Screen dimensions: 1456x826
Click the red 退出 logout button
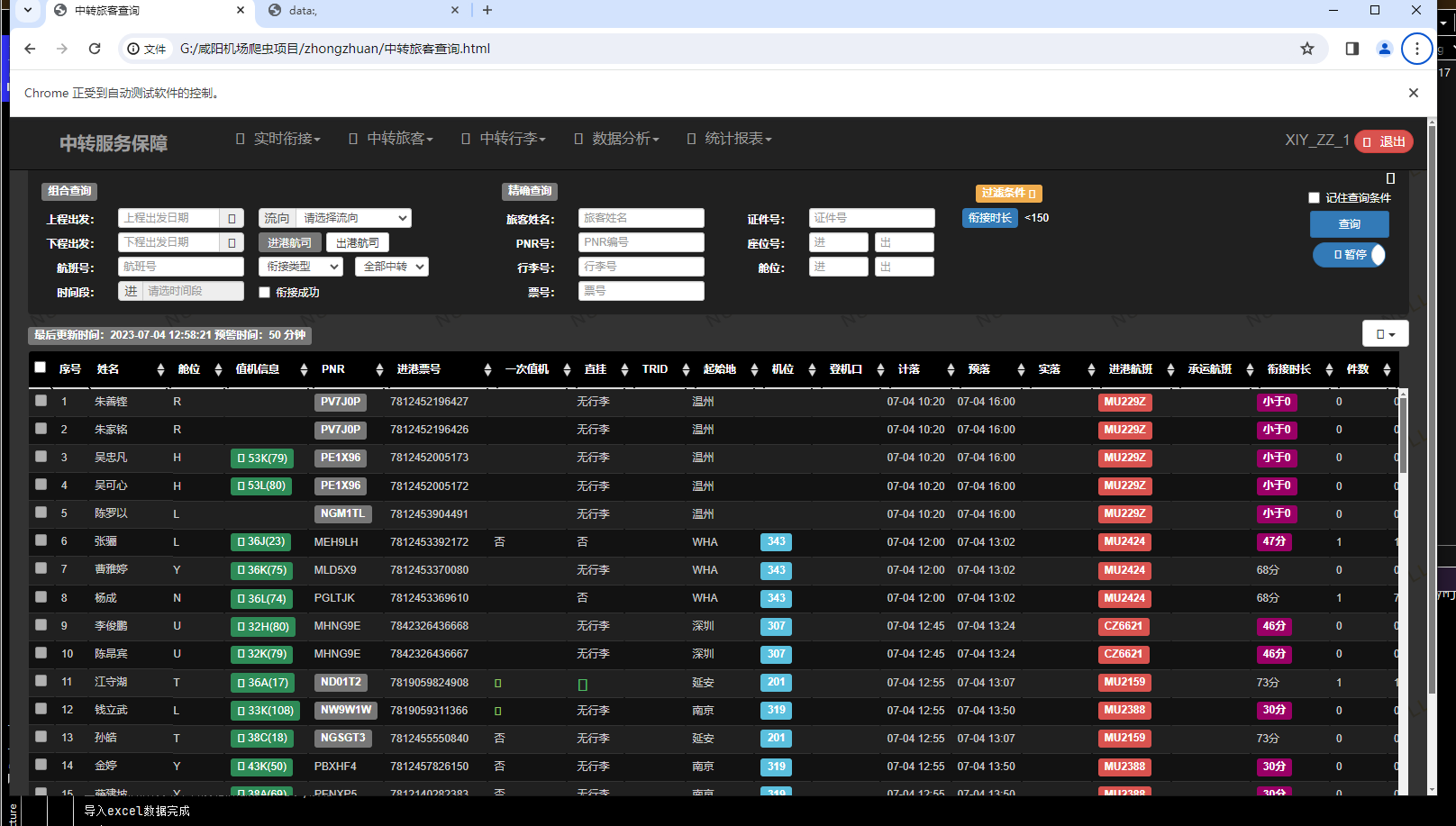(x=1384, y=141)
